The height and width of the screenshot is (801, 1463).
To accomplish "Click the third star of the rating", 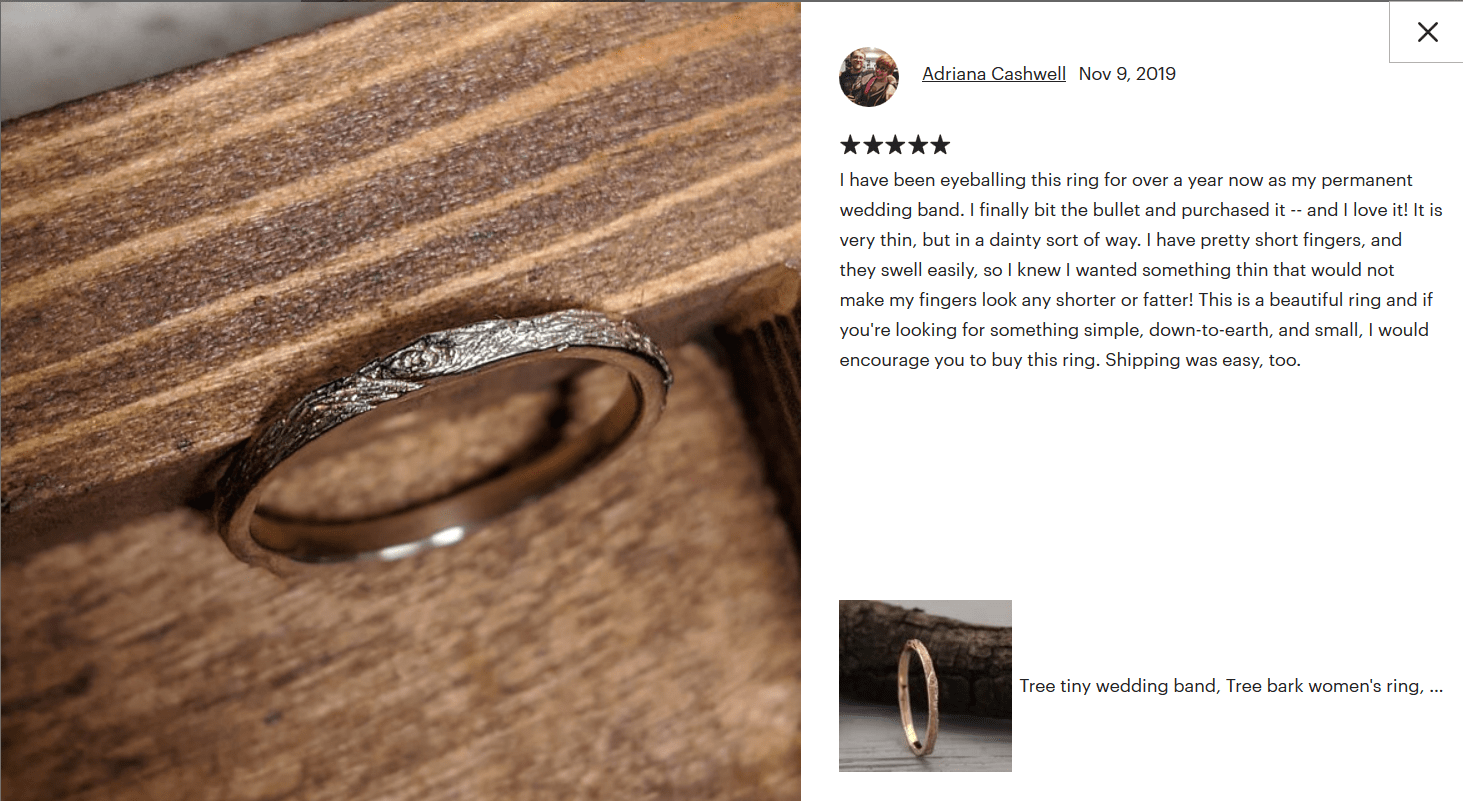I will [895, 145].
